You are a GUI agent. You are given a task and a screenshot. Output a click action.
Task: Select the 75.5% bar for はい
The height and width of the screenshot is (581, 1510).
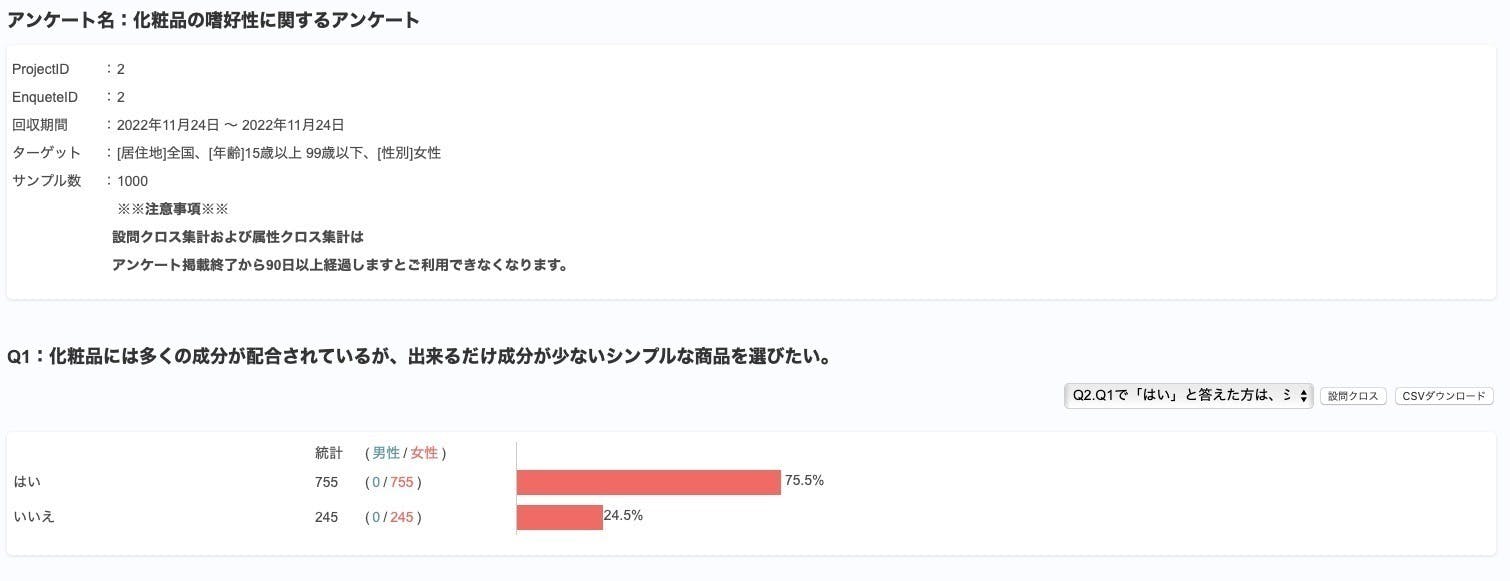648,482
